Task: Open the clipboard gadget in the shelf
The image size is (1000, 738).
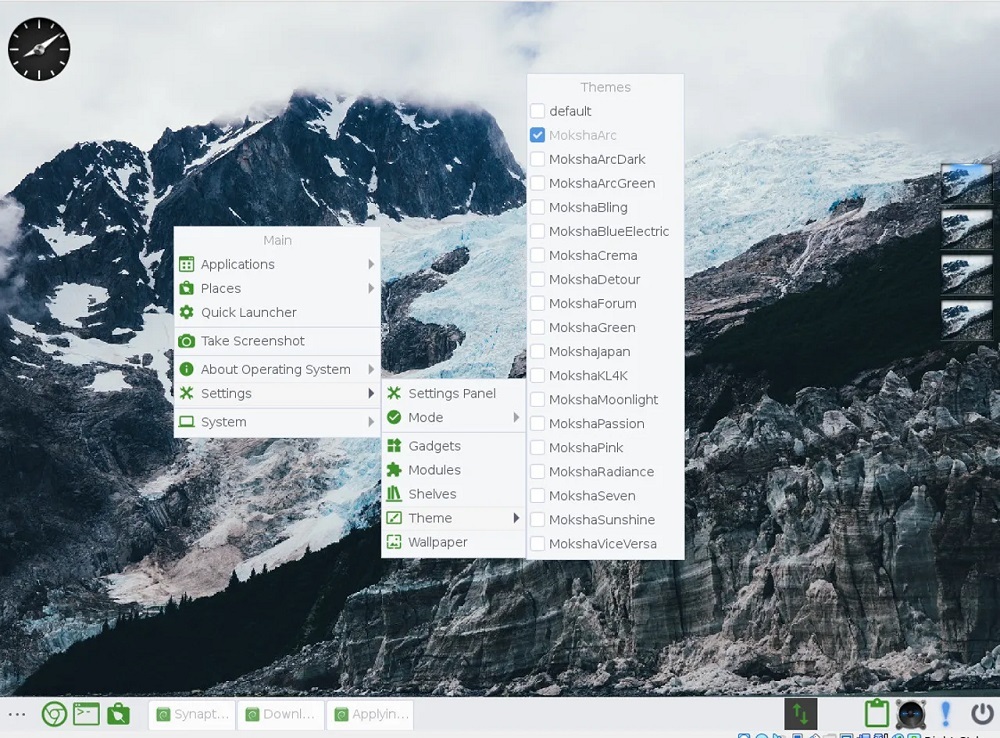Action: 876,714
